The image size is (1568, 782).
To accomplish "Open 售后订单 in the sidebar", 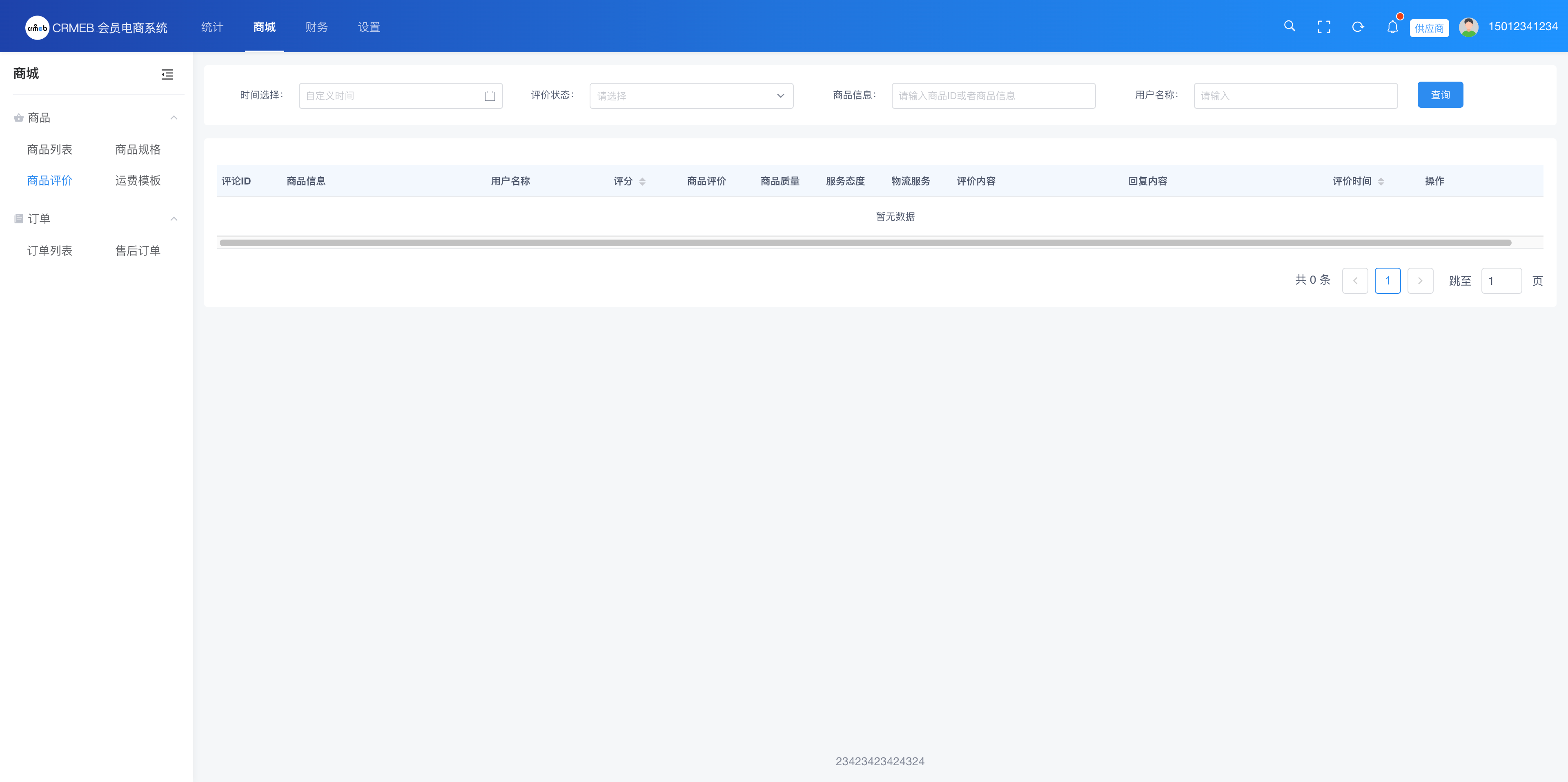I will click(138, 251).
